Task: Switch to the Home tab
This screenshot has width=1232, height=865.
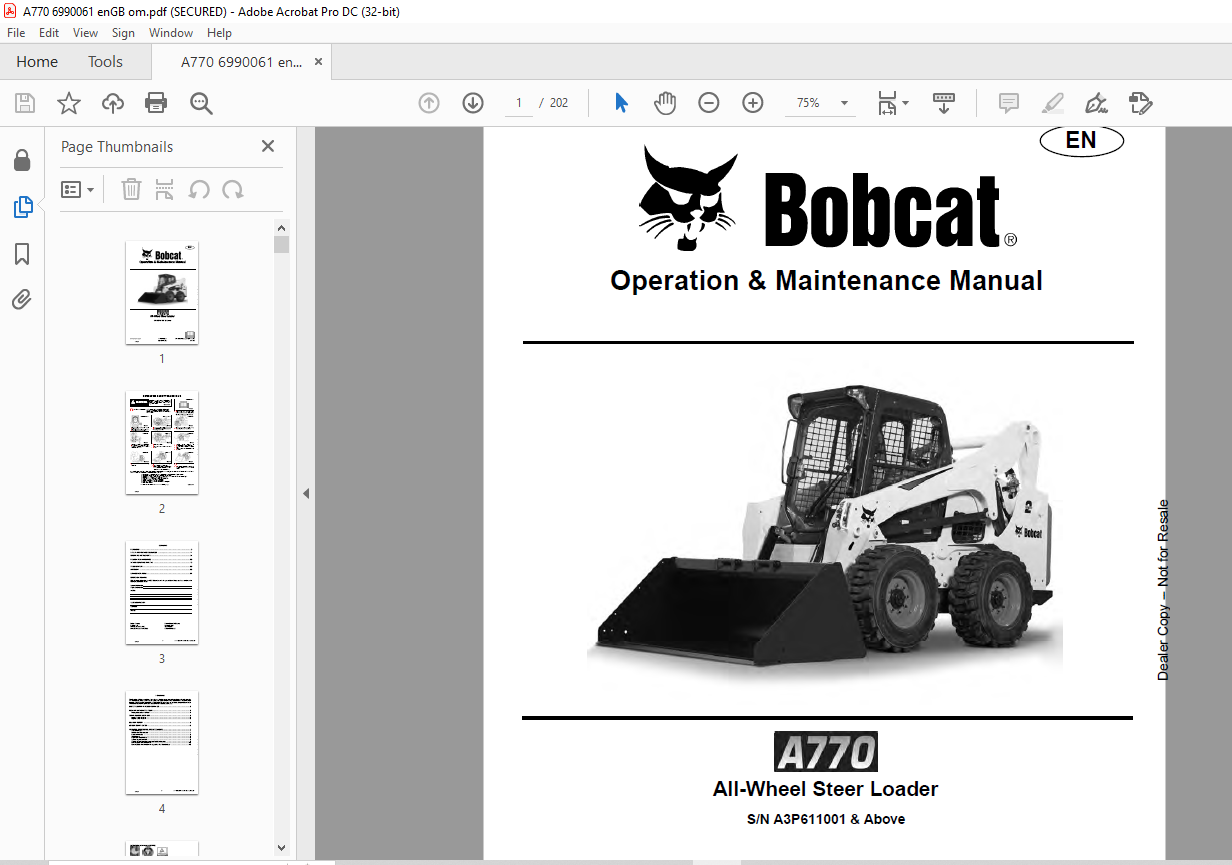Action: pos(37,62)
